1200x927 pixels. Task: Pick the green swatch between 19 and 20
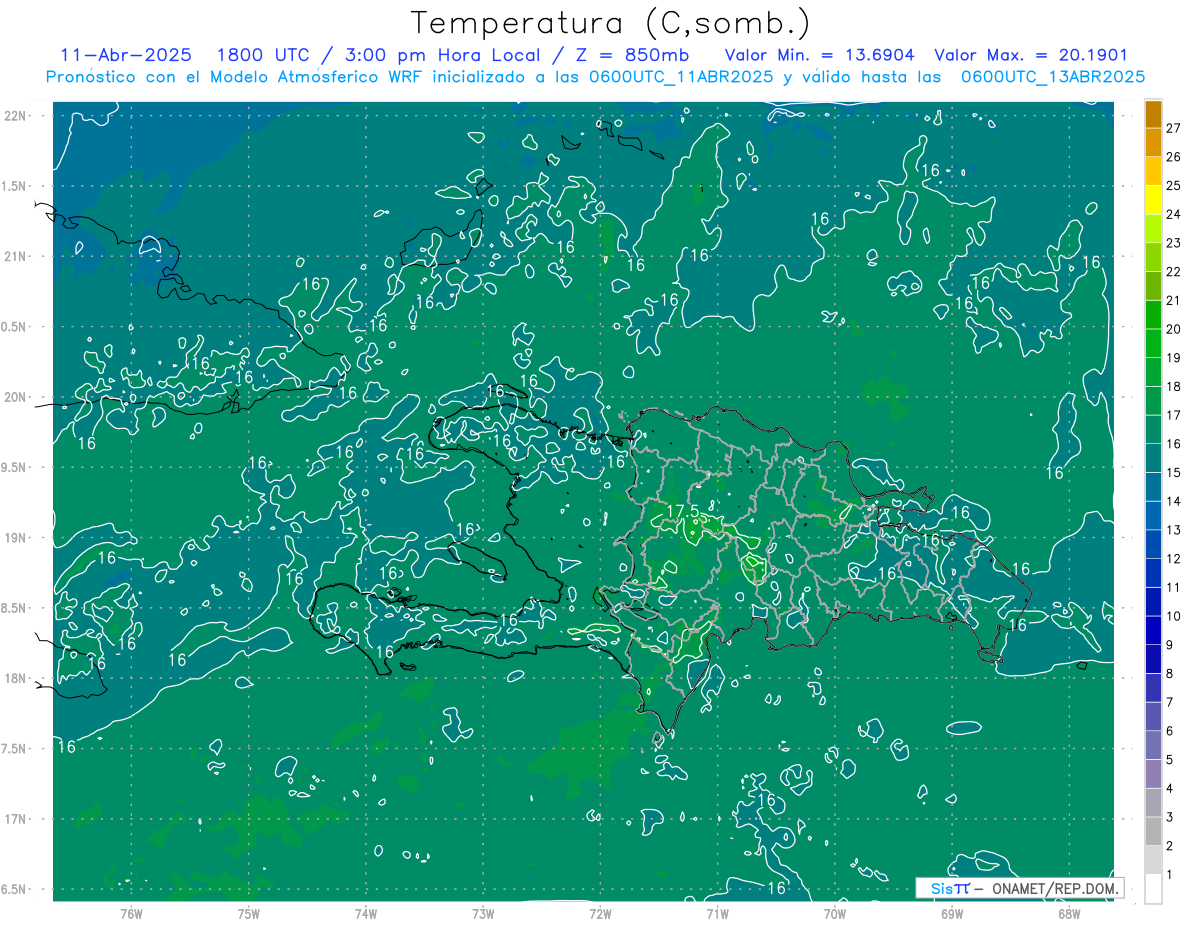(1153, 344)
